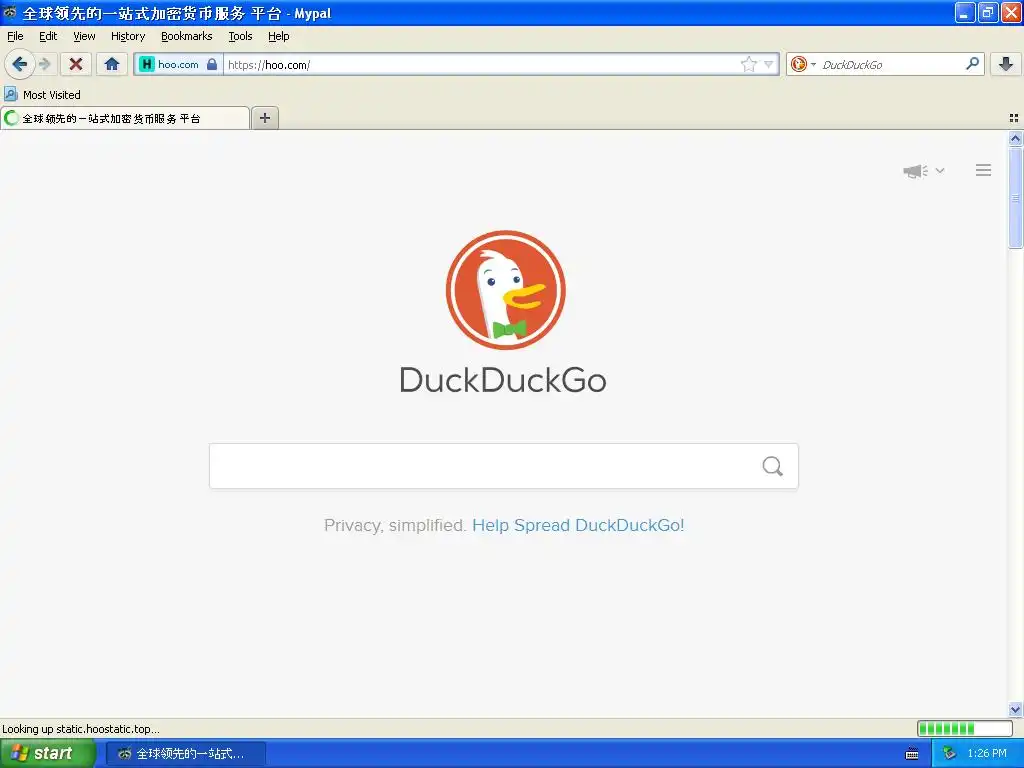The height and width of the screenshot is (768, 1024).
Task: Open the Downloads arrow button
Action: point(1006,63)
